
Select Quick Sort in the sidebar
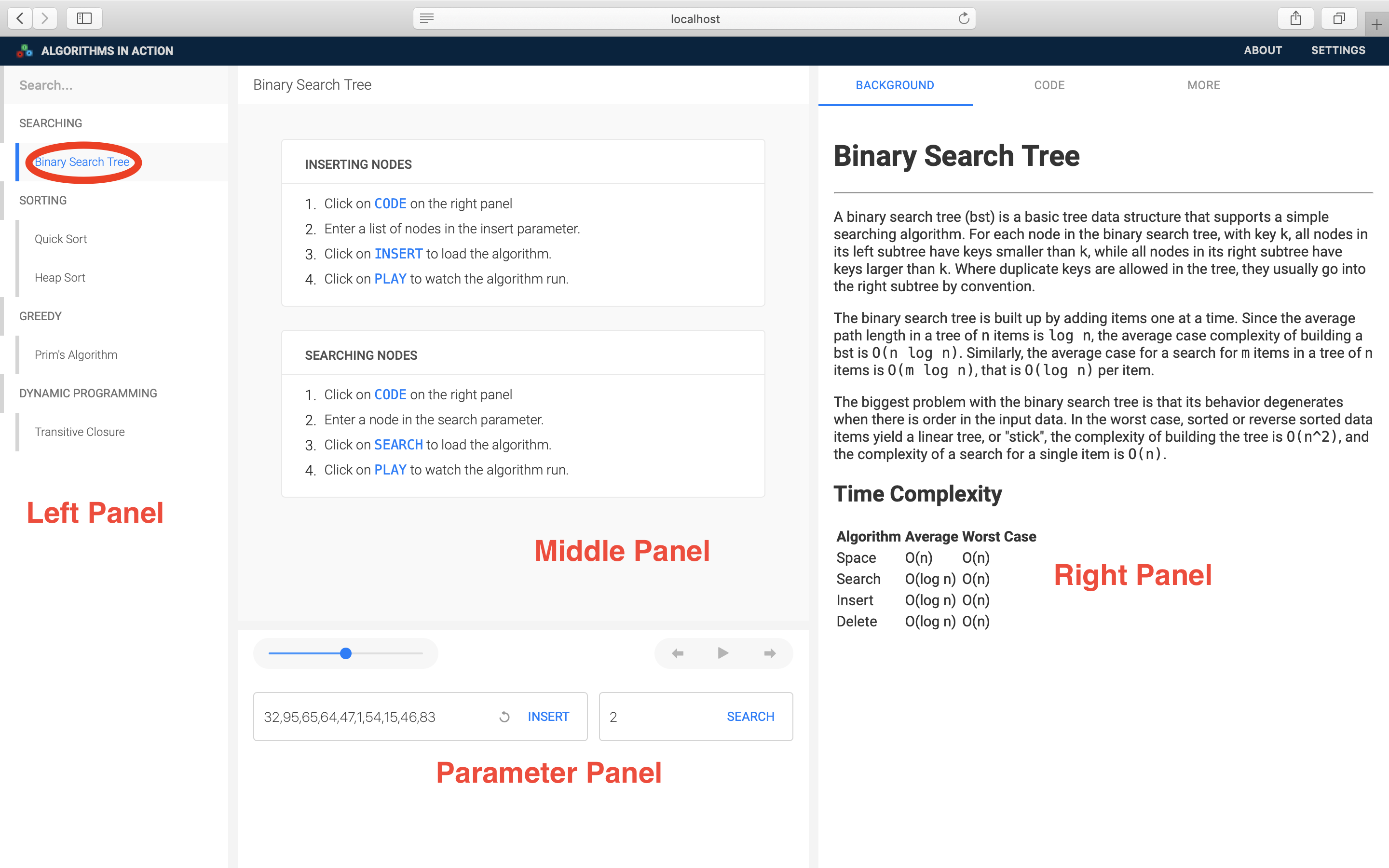click(61, 239)
